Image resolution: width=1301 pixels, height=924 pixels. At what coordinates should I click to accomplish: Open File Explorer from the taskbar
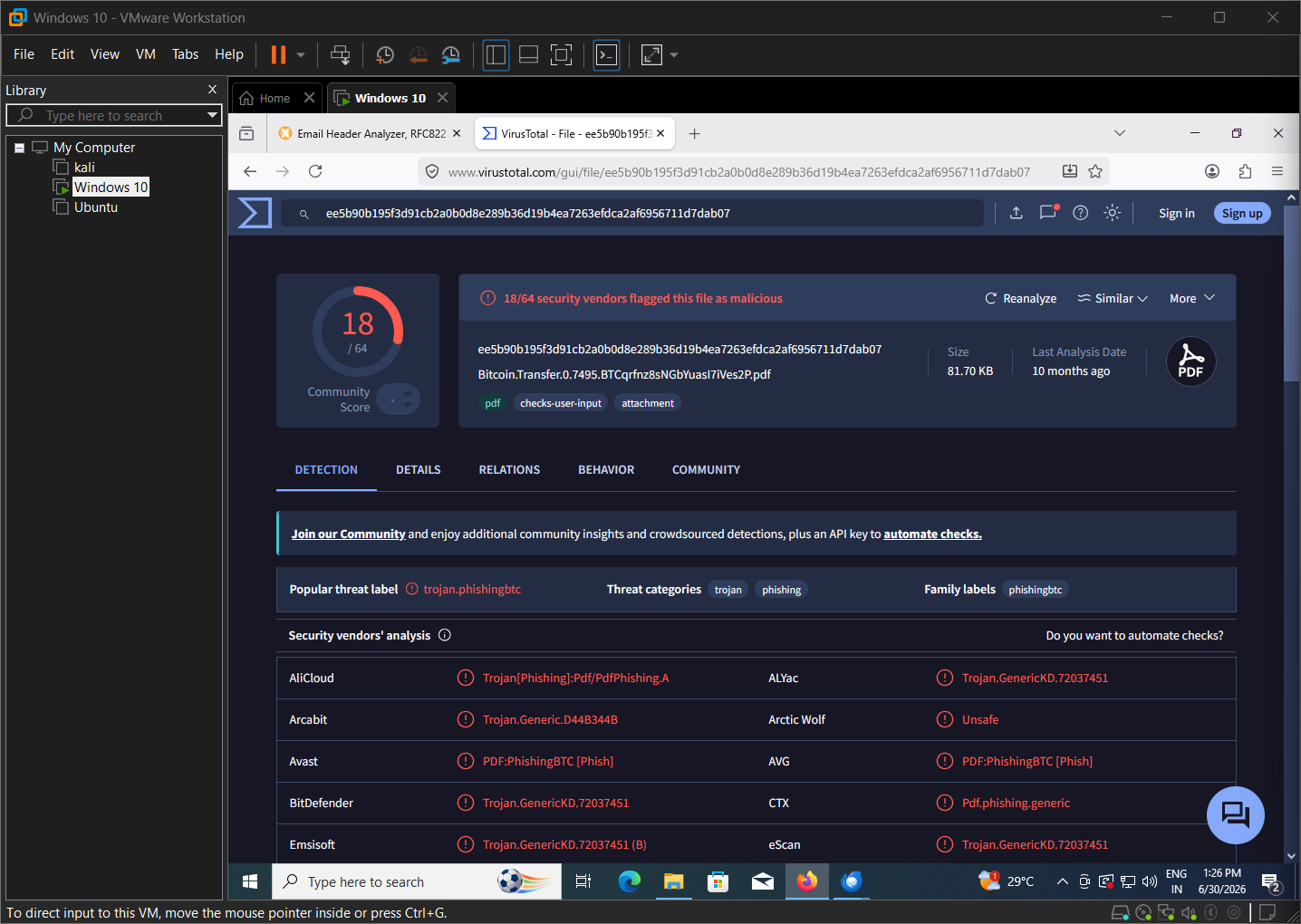pos(673,881)
